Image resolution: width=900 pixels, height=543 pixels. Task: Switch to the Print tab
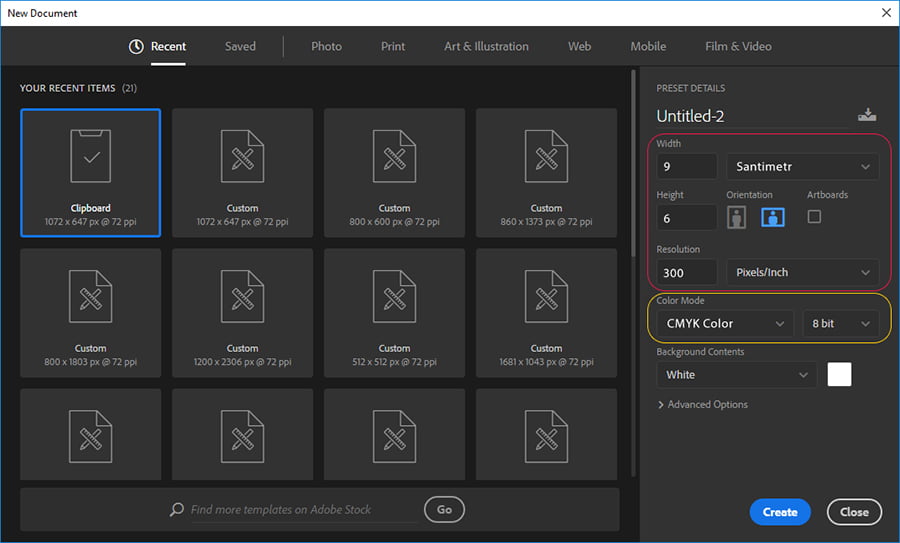(393, 46)
